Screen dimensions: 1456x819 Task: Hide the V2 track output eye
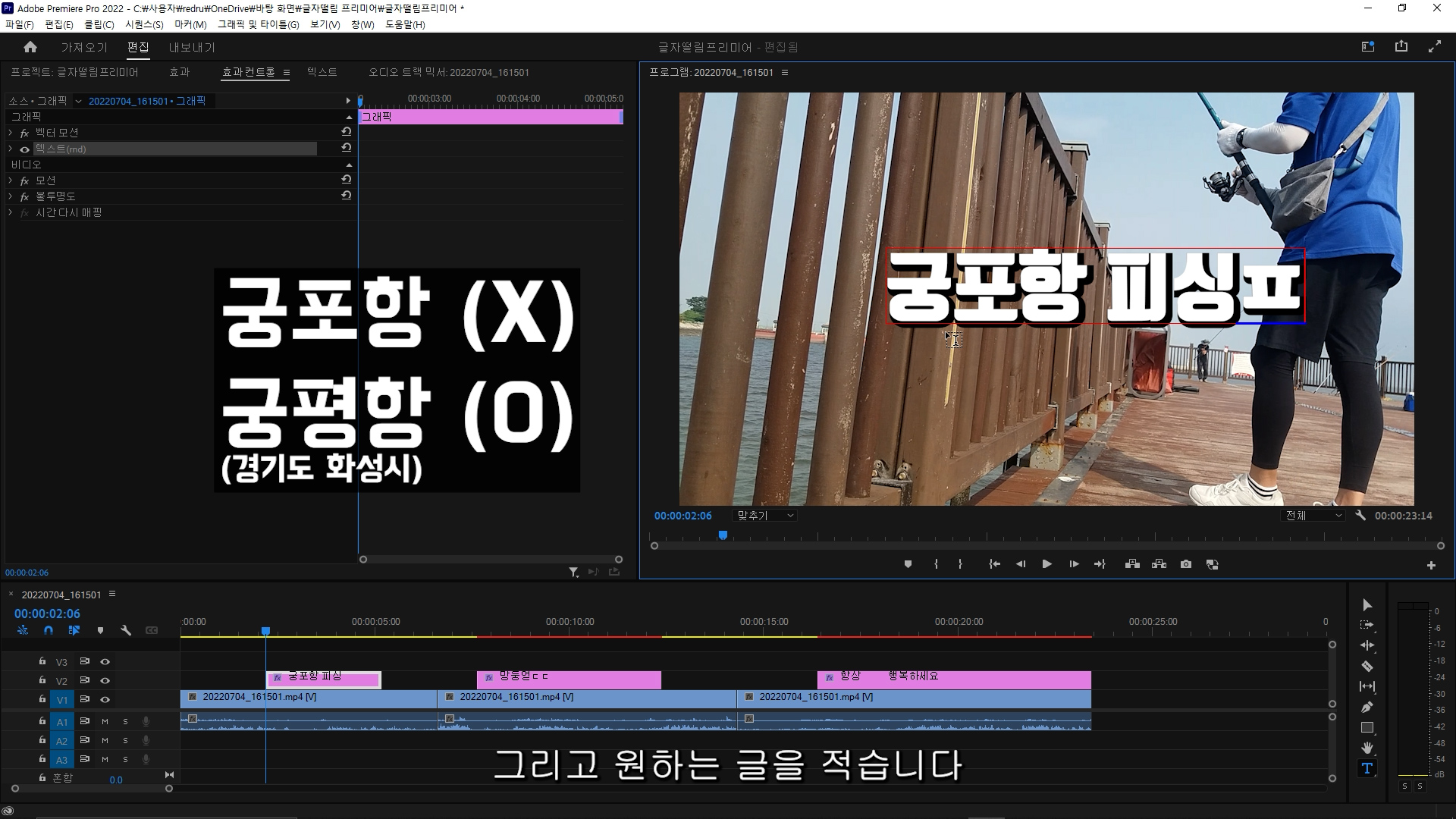point(105,681)
